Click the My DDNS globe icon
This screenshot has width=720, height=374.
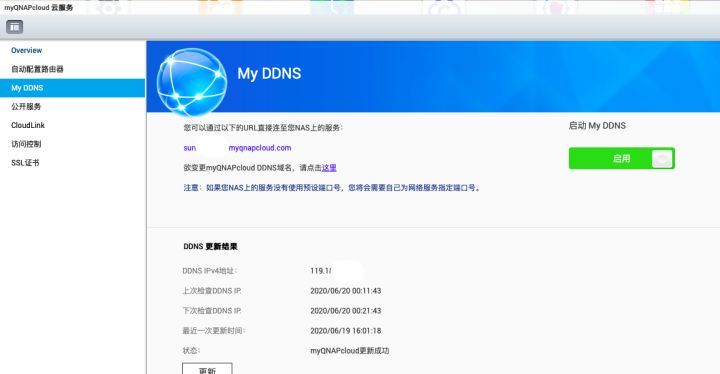pos(191,82)
